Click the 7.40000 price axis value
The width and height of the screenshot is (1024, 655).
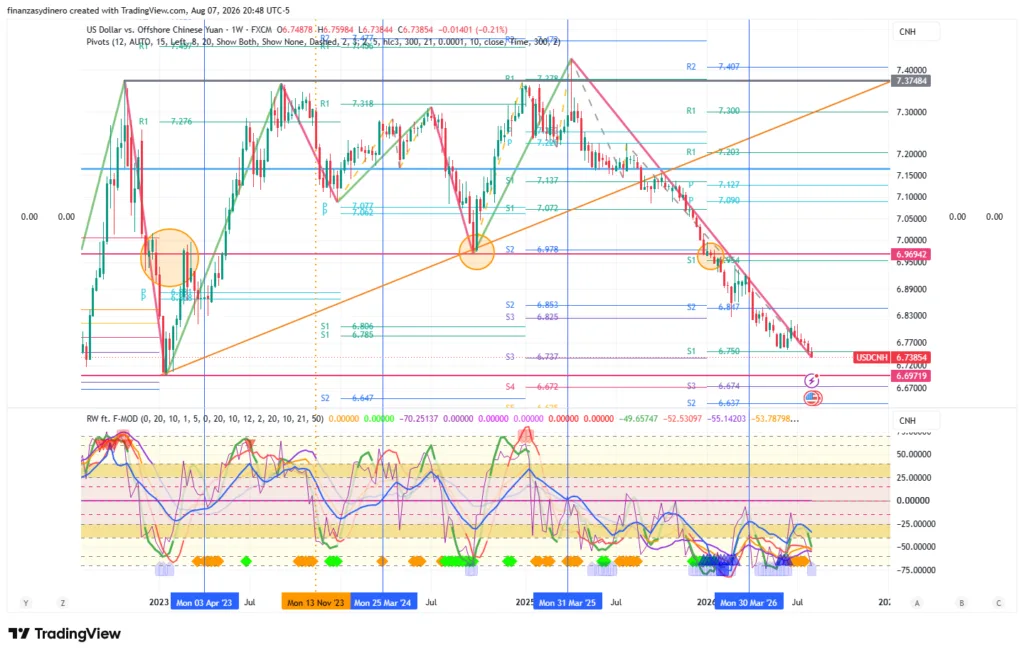pyautogui.click(x=912, y=70)
